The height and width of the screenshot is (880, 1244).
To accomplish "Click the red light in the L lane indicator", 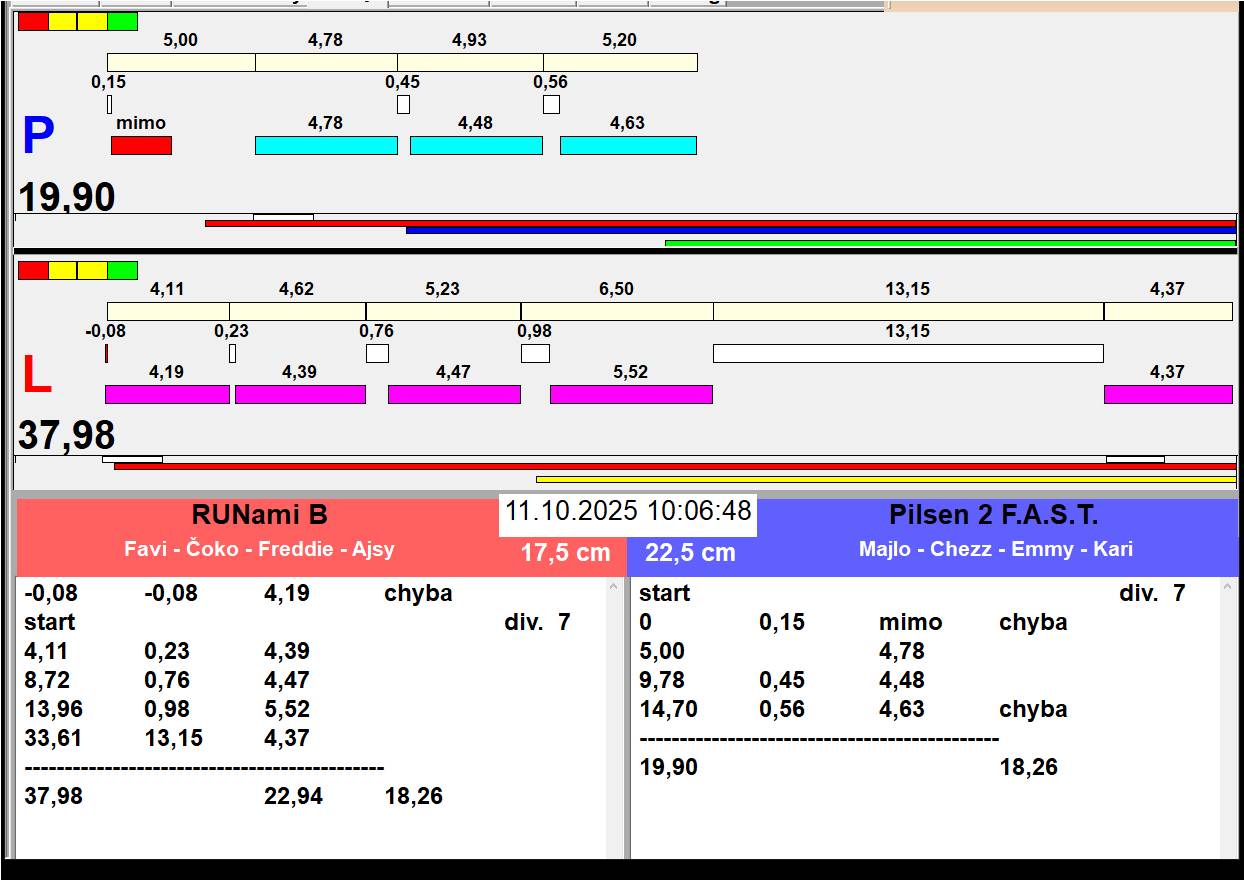I will pos(33,270).
